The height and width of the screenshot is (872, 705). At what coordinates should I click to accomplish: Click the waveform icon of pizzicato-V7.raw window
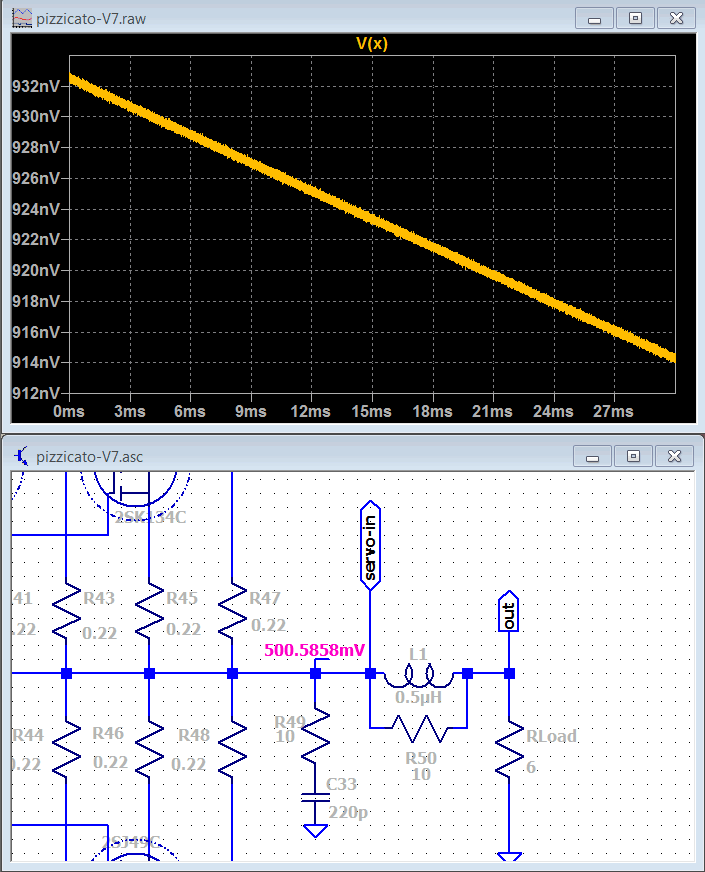click(x=22, y=18)
